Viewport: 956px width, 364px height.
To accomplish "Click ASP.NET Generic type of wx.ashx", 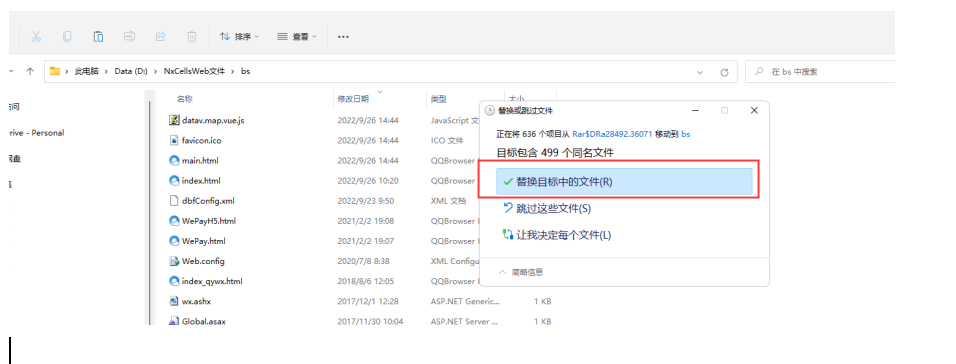I will [x=465, y=301].
